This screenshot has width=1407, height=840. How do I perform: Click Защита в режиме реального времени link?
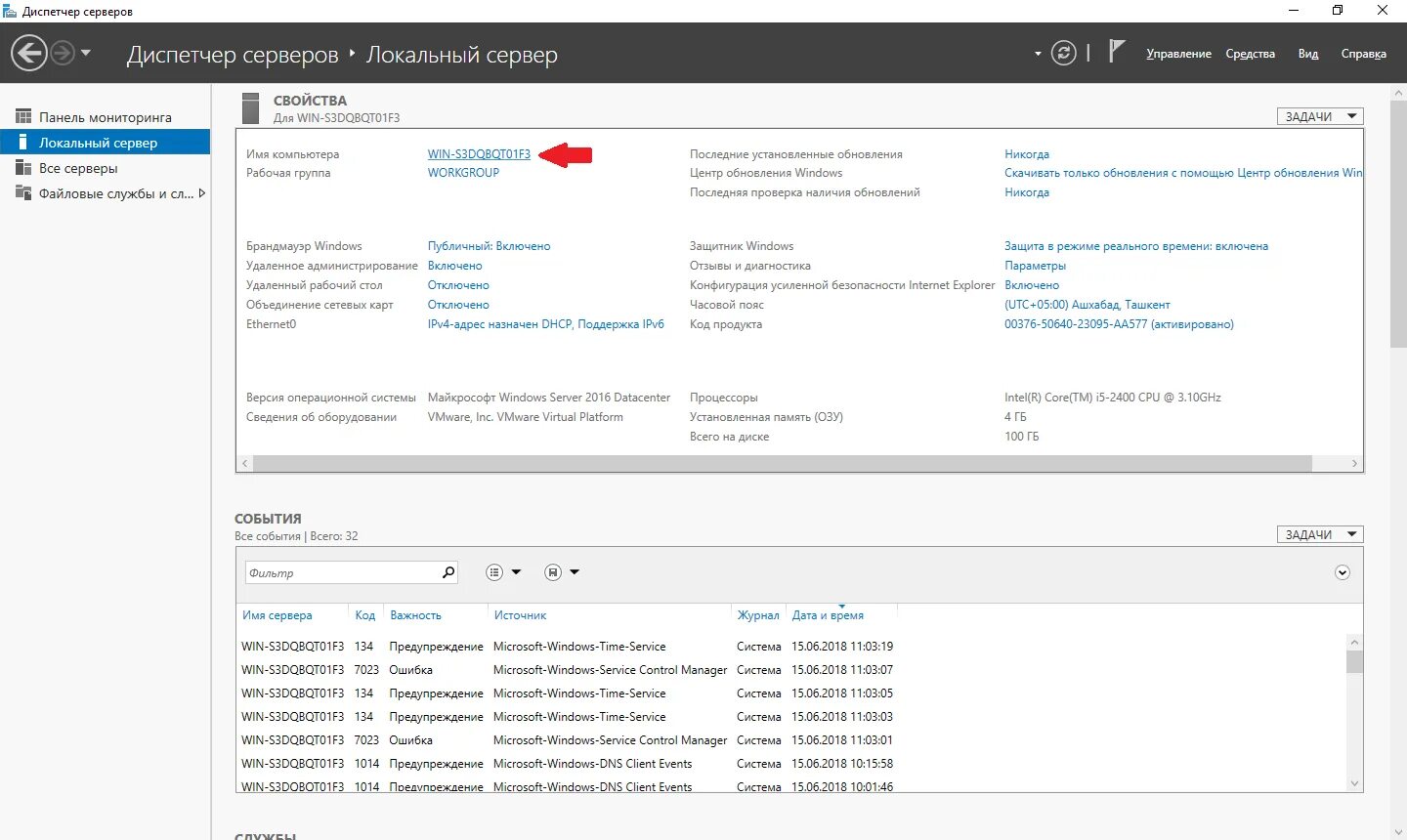point(1136,246)
